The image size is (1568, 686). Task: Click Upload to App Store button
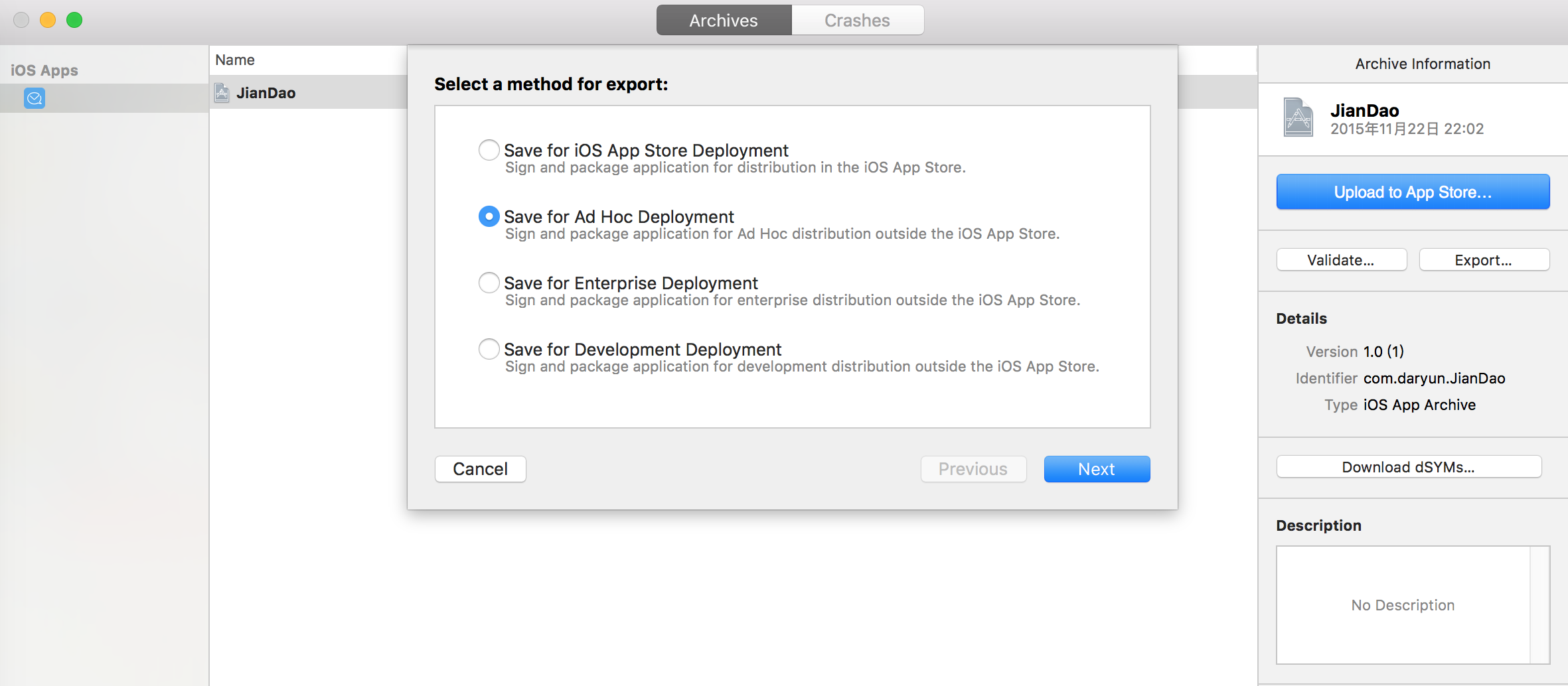click(x=1413, y=192)
